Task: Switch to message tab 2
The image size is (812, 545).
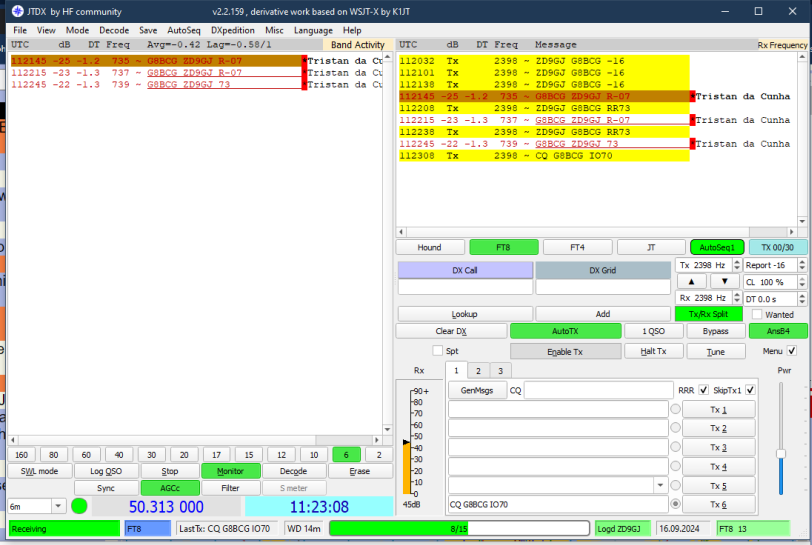Action: (x=478, y=371)
